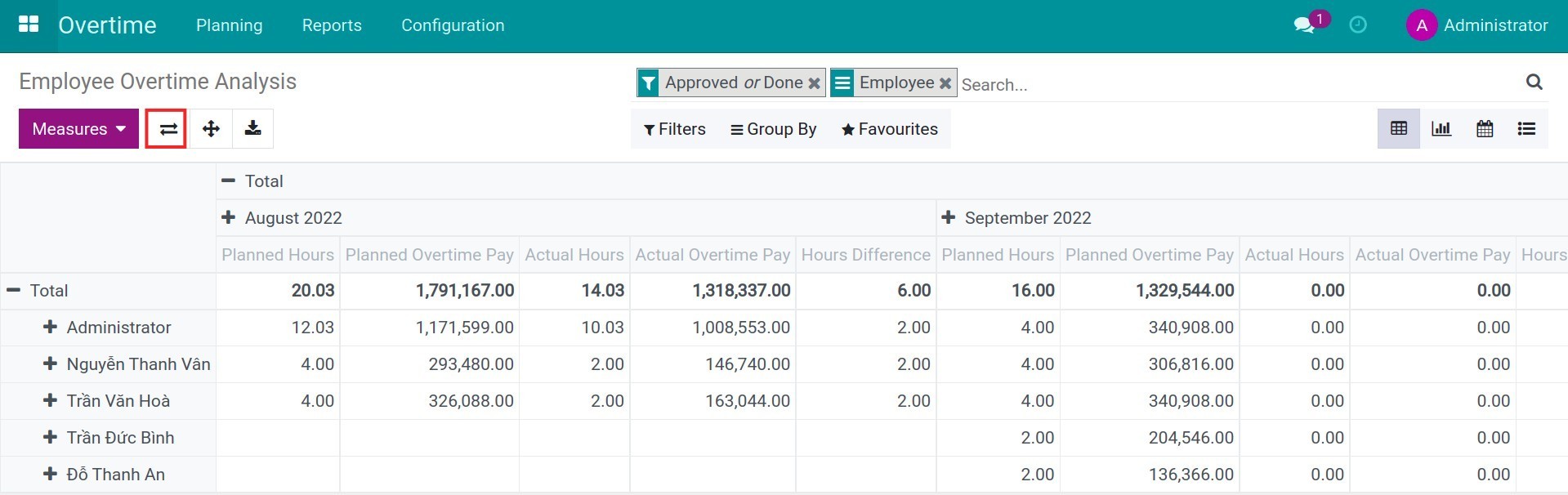Switch to bar graph view
The width and height of the screenshot is (1568, 495).
tap(1441, 129)
